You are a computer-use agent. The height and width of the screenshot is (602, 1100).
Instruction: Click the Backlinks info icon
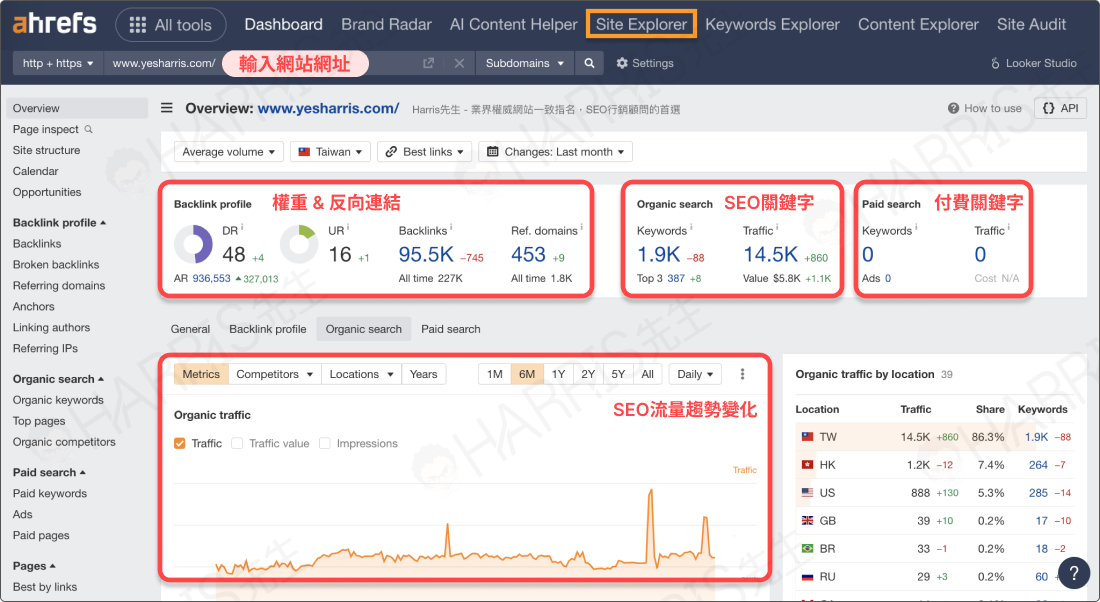[x=451, y=227]
